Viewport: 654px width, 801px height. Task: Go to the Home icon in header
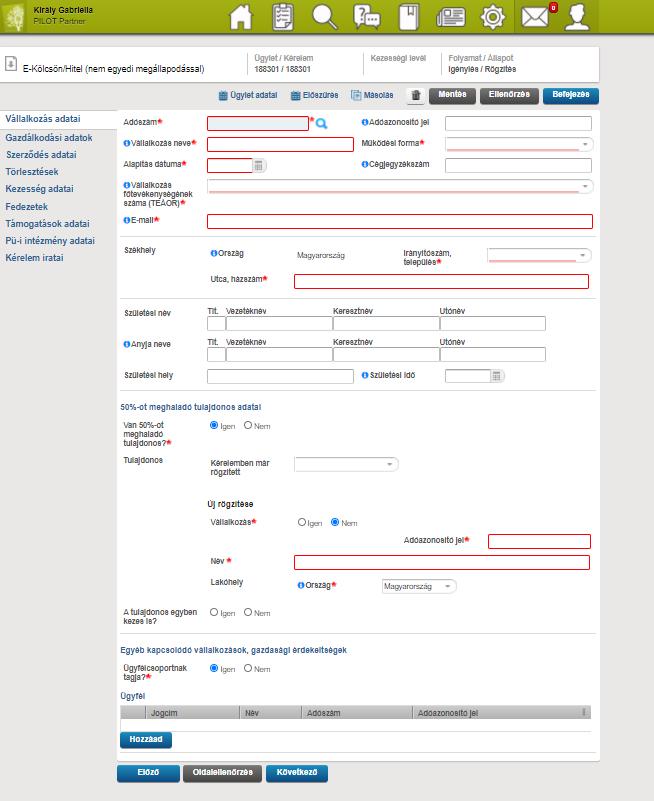click(x=241, y=17)
